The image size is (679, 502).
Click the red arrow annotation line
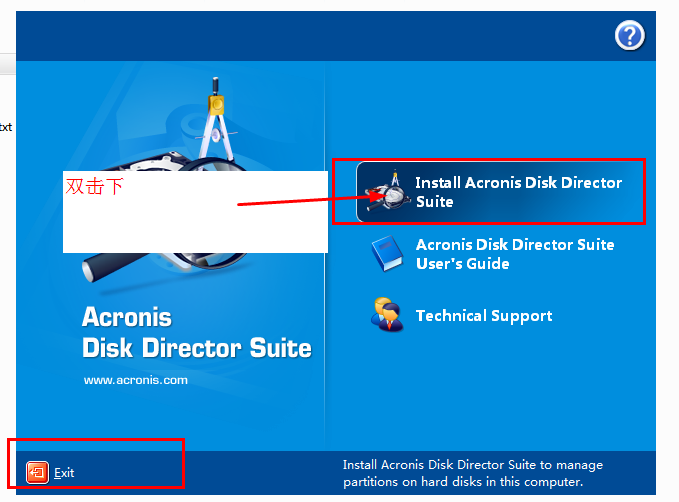[305, 201]
